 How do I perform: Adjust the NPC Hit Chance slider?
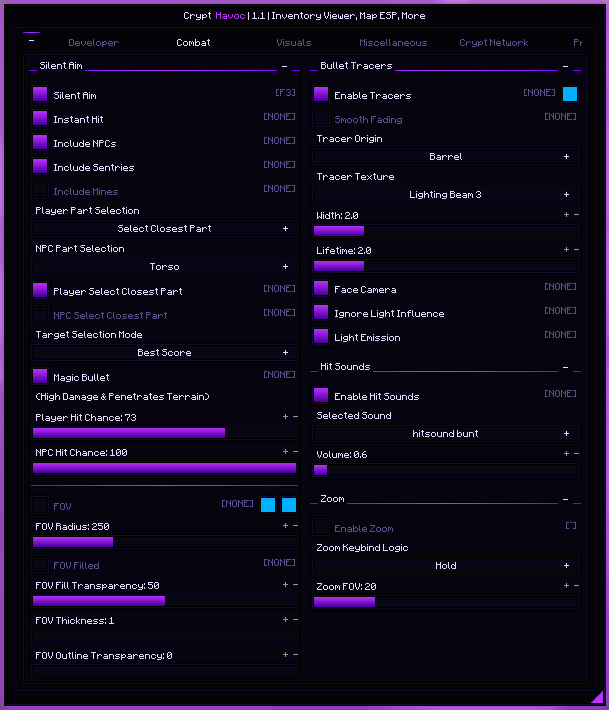[164, 468]
